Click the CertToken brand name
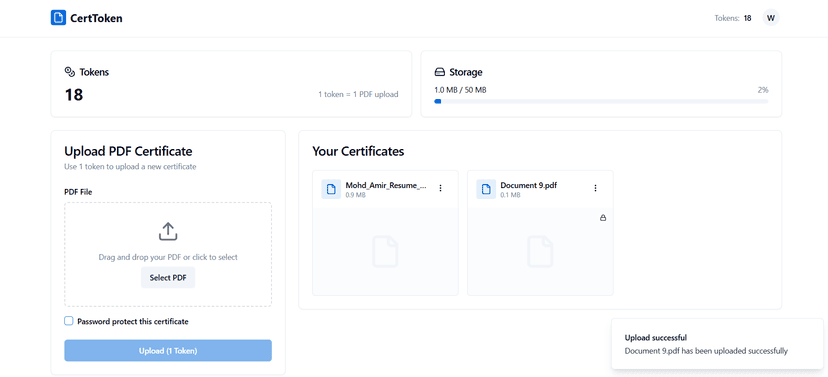828x377 pixels. coord(96,18)
